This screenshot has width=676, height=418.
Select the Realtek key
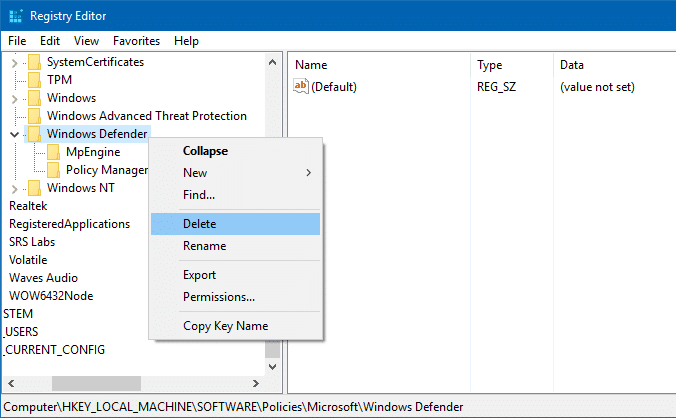[x=28, y=206]
